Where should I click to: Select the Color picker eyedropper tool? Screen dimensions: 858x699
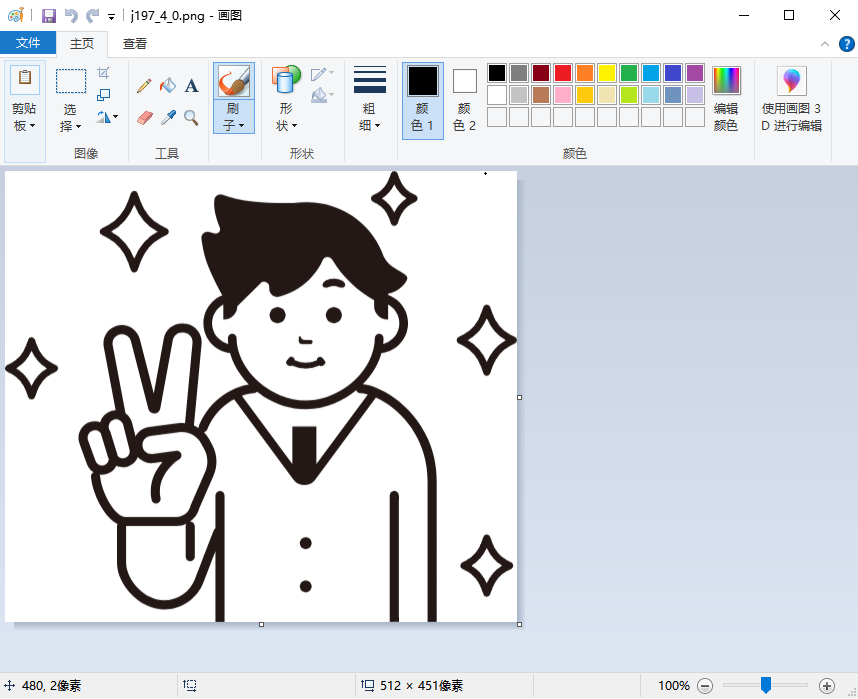(x=168, y=118)
